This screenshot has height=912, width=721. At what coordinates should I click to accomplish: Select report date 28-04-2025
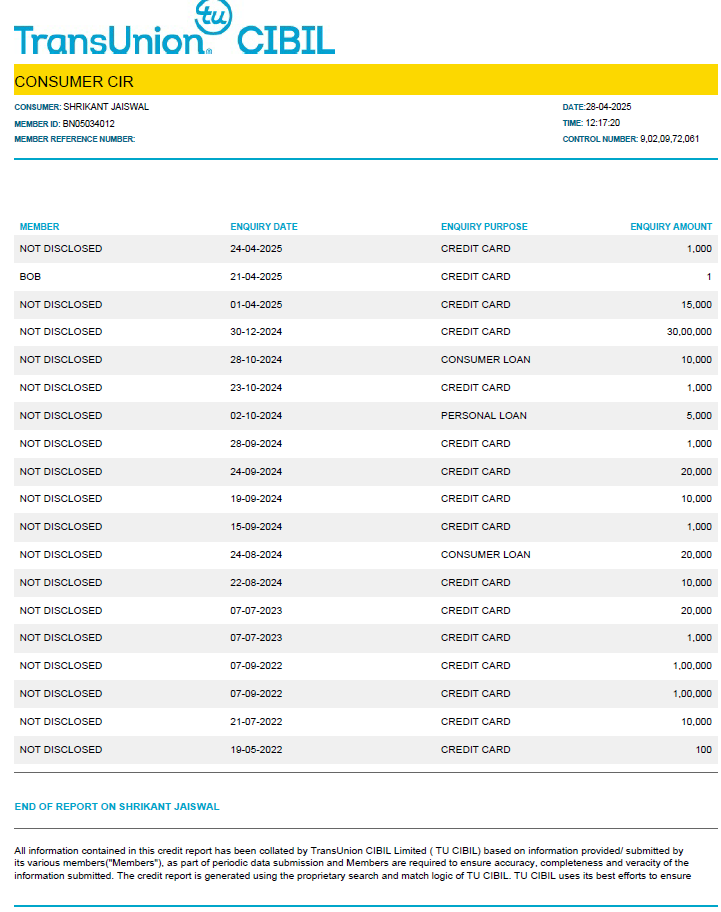[x=608, y=107]
